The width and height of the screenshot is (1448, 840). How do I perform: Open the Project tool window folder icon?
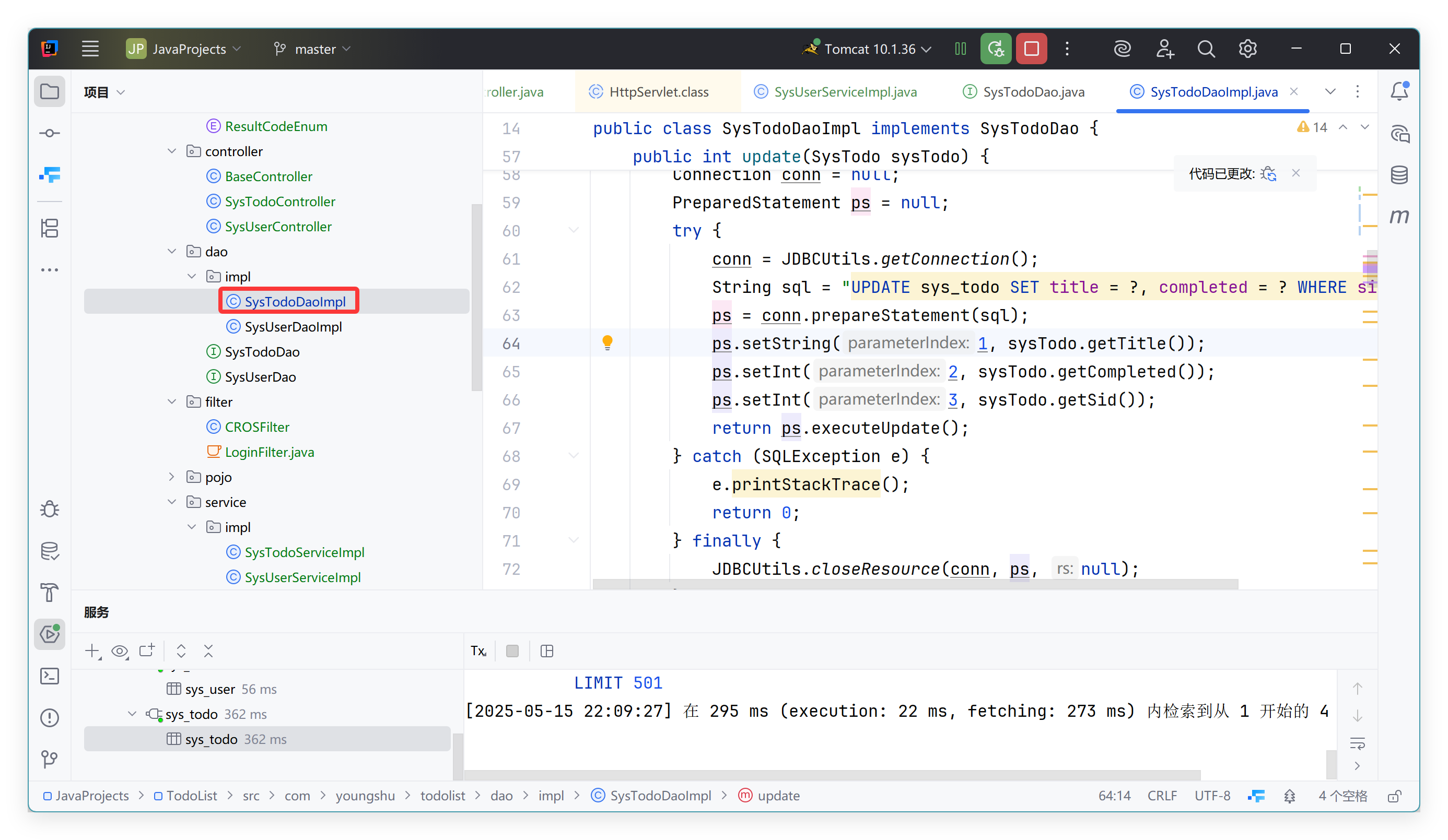(50, 91)
